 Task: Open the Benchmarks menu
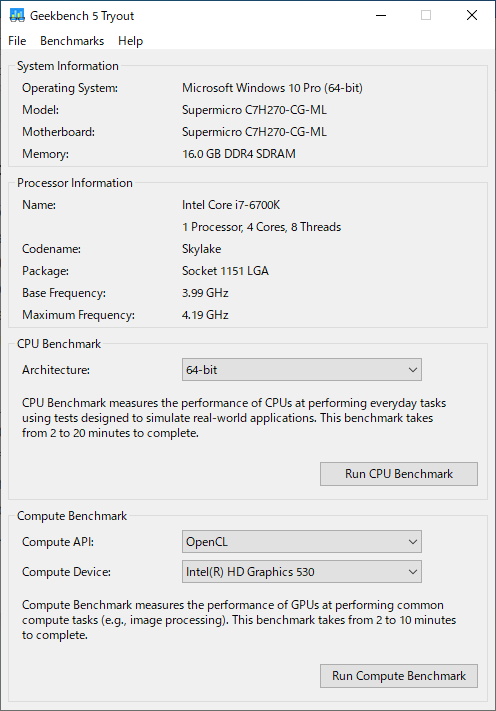(x=72, y=41)
